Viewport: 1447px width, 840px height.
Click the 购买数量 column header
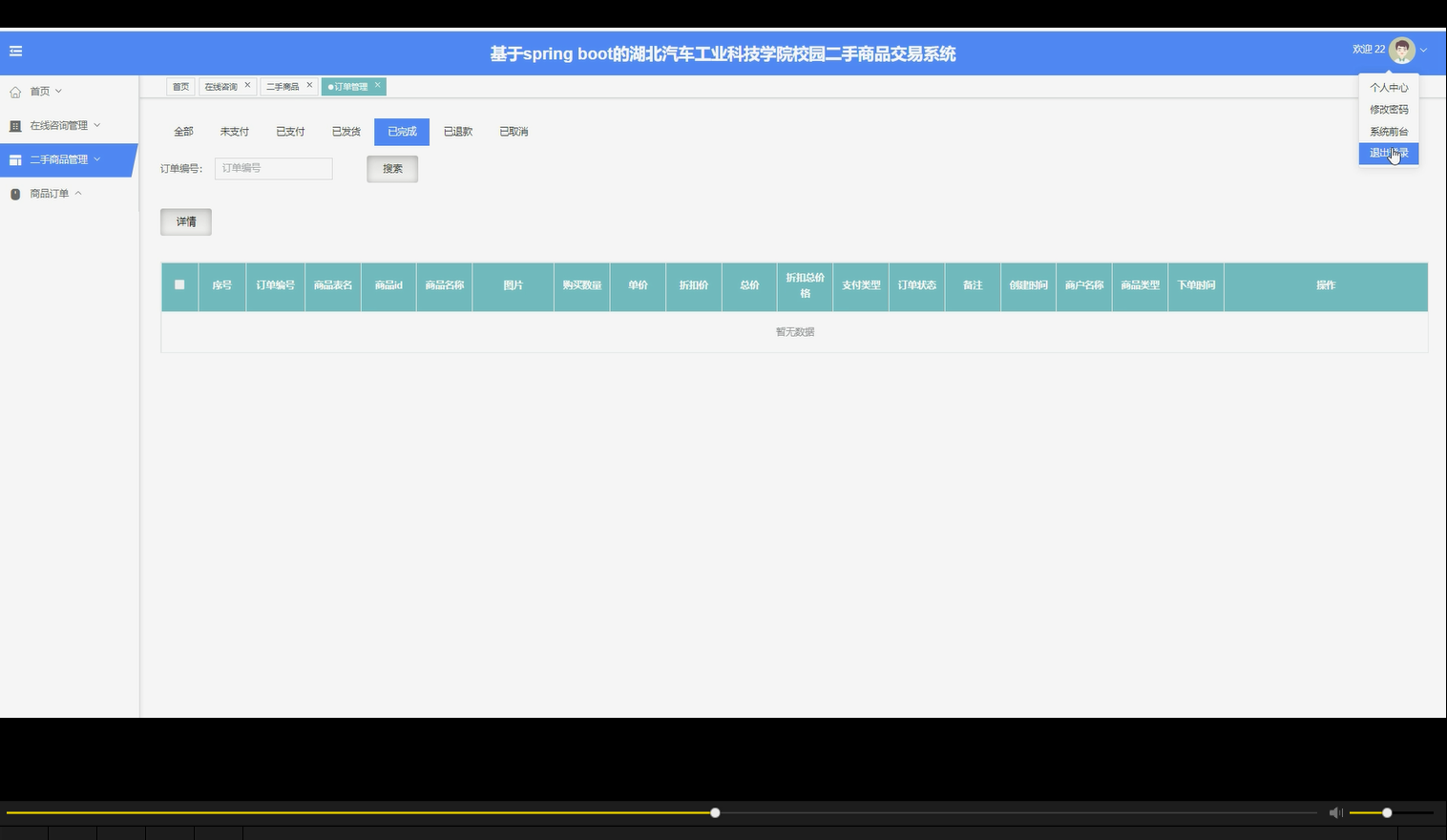[x=582, y=285]
